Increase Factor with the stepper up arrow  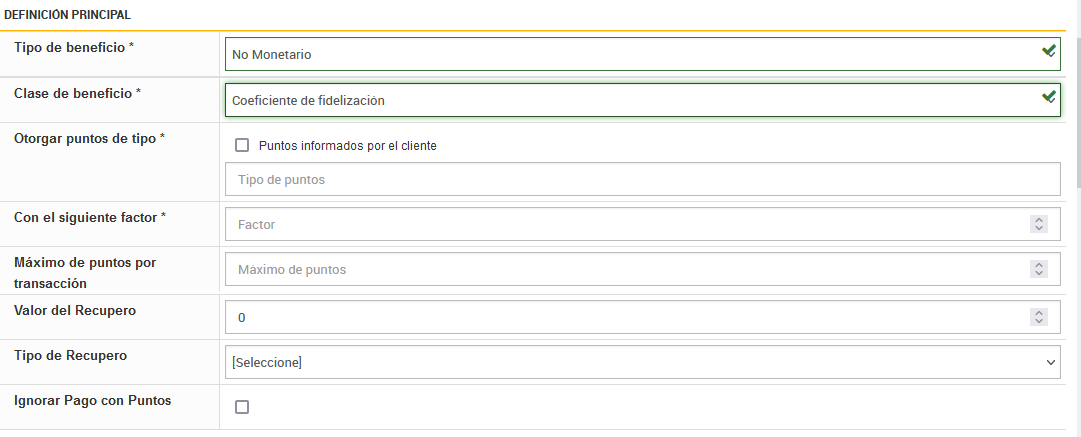tap(1039, 220)
